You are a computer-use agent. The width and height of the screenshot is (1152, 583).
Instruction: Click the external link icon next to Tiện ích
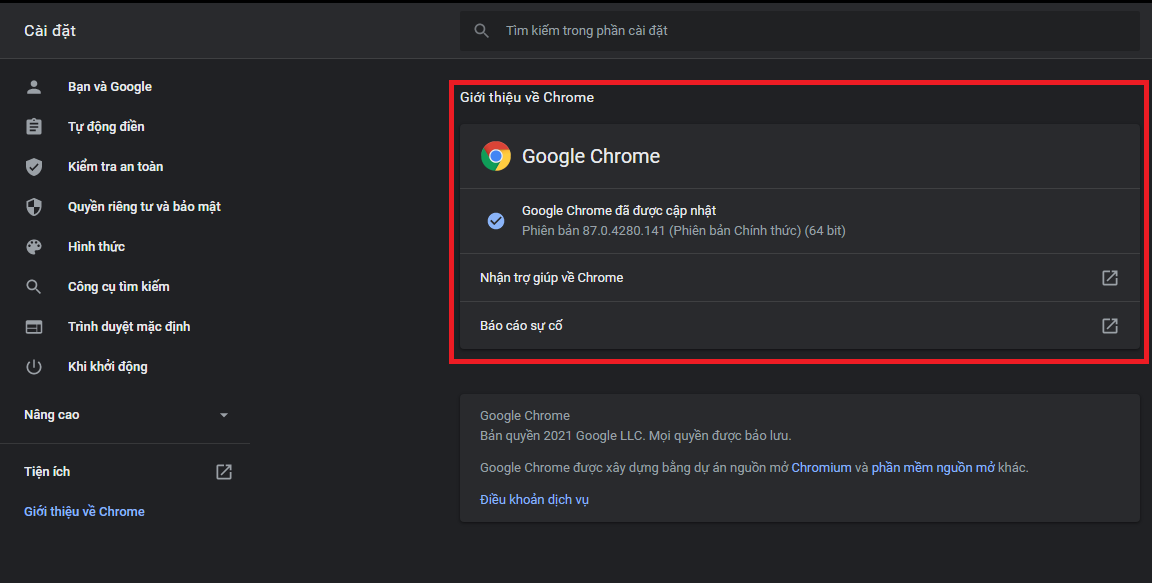(x=224, y=471)
